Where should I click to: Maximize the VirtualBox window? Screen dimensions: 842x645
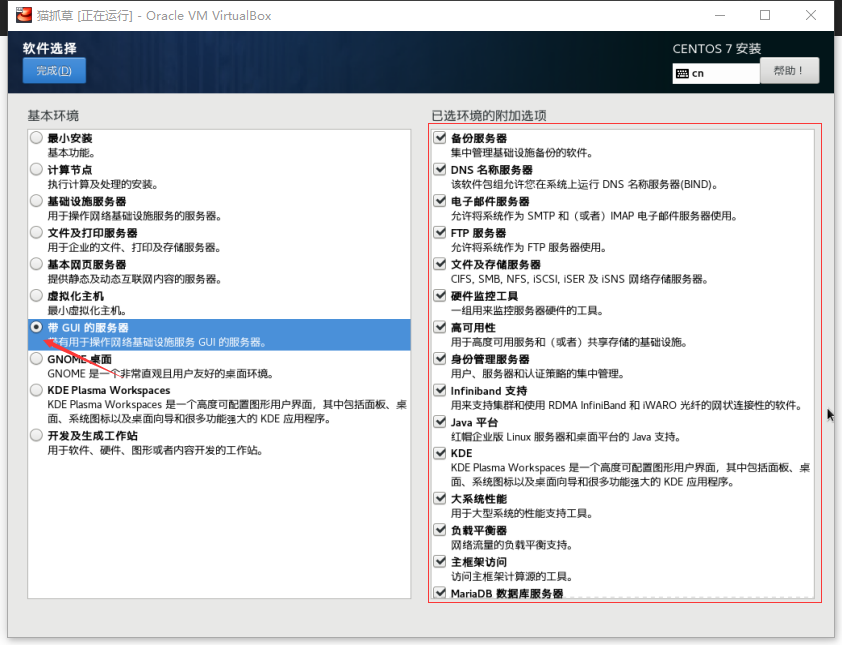(765, 16)
